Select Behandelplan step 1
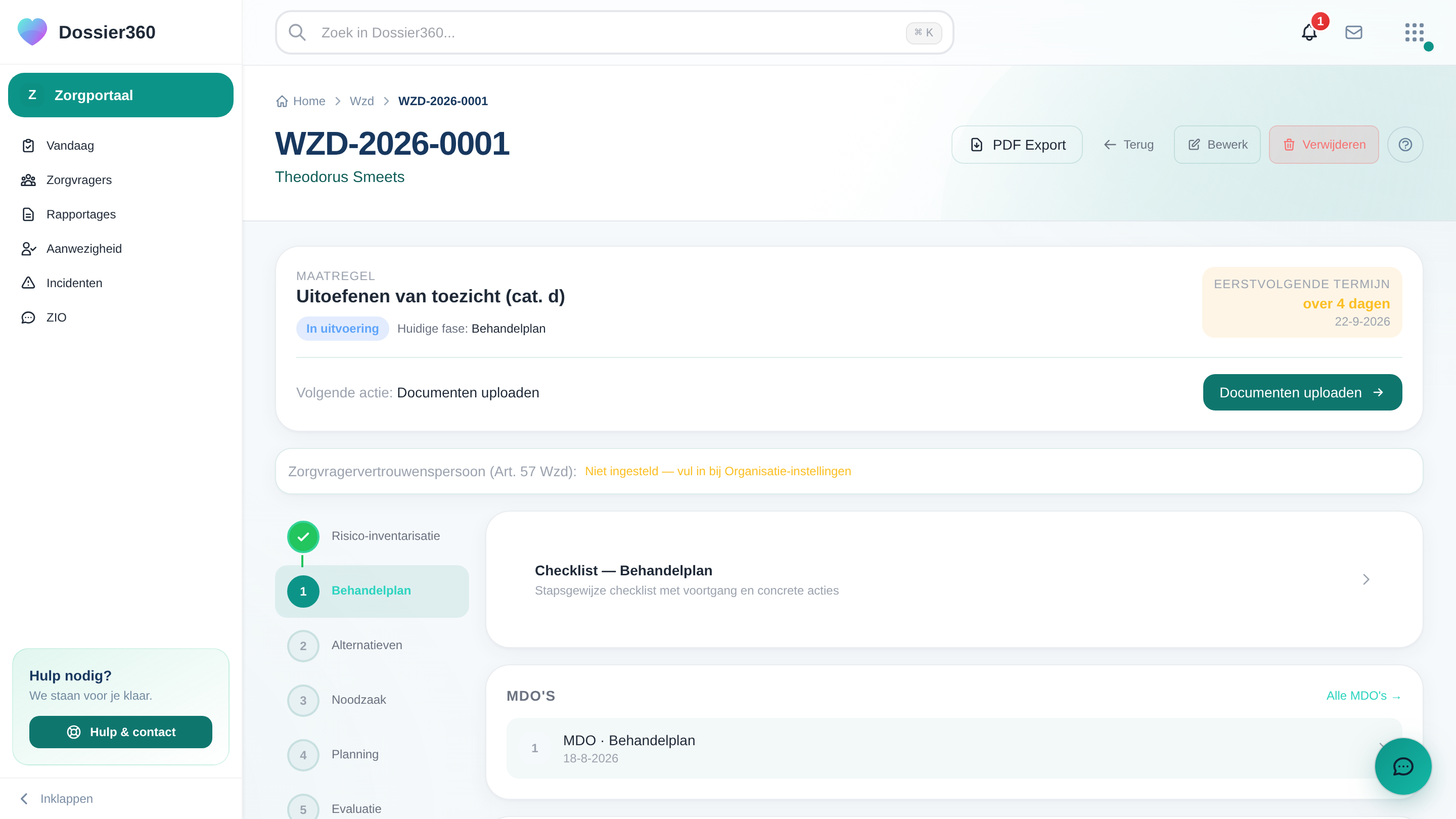This screenshot has width=1456, height=819. pyautogui.click(x=372, y=591)
